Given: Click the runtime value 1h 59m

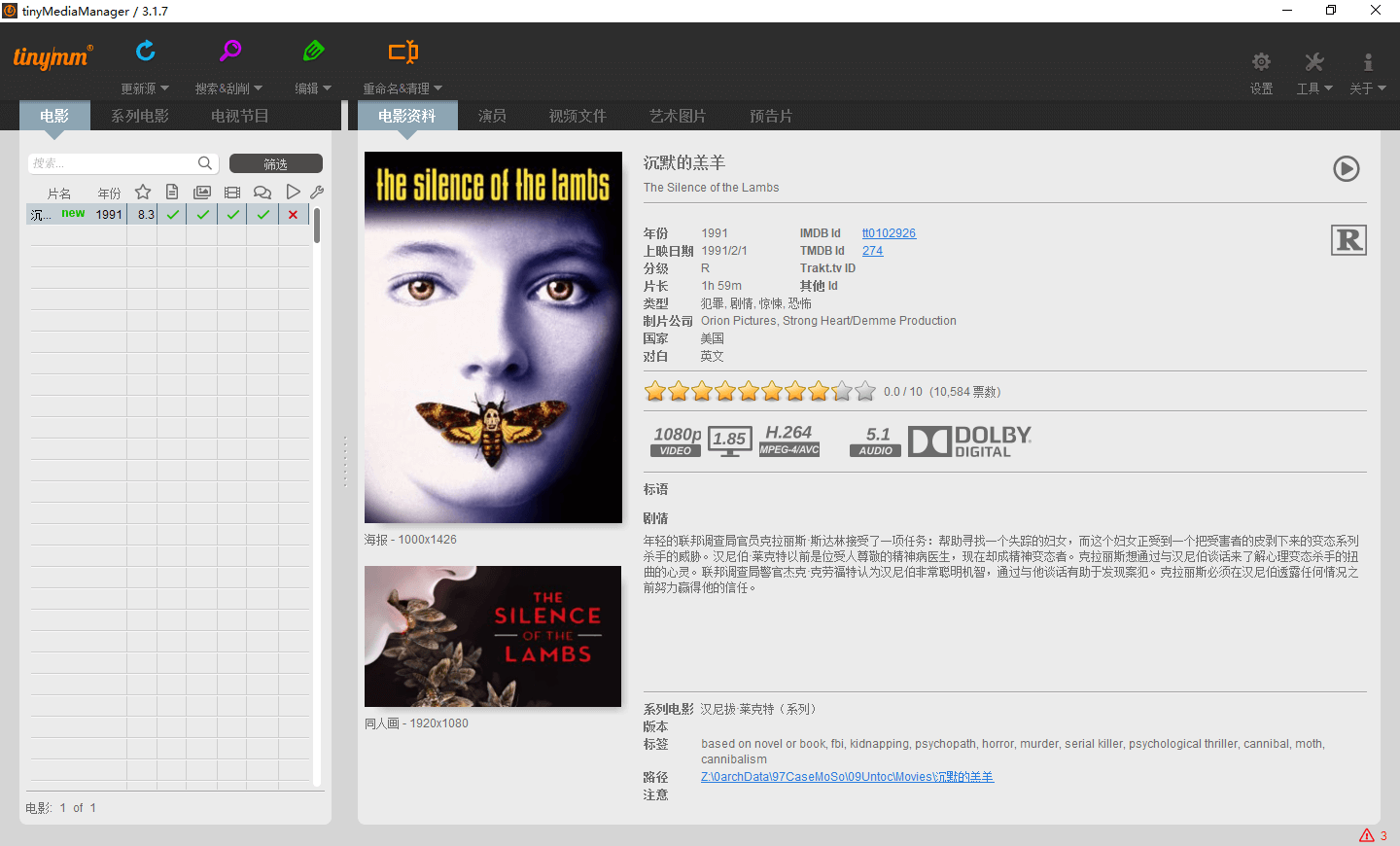Looking at the screenshot, I should [721, 286].
